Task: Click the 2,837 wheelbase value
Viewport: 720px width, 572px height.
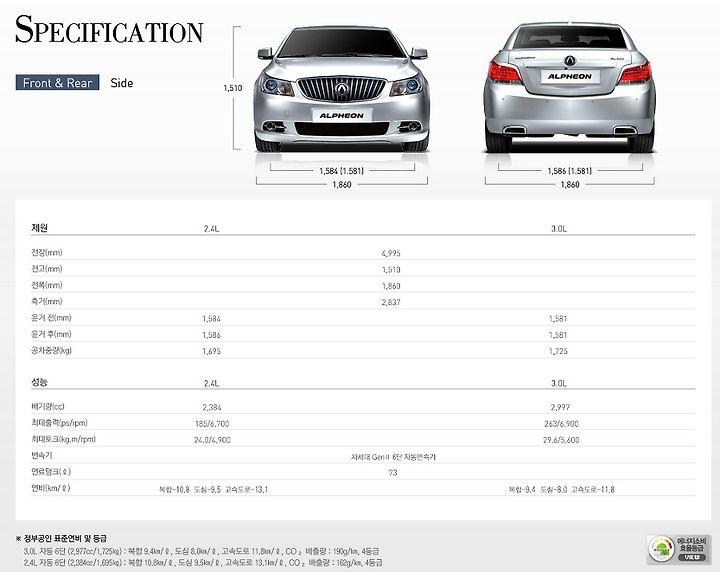Action: 391,303
